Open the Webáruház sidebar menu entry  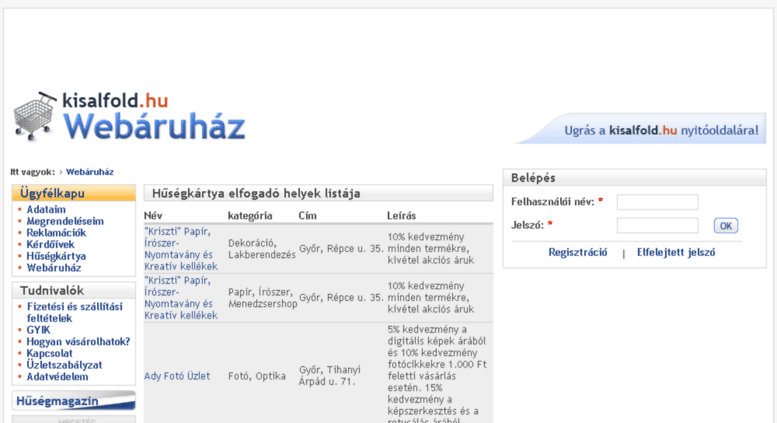[x=54, y=268]
